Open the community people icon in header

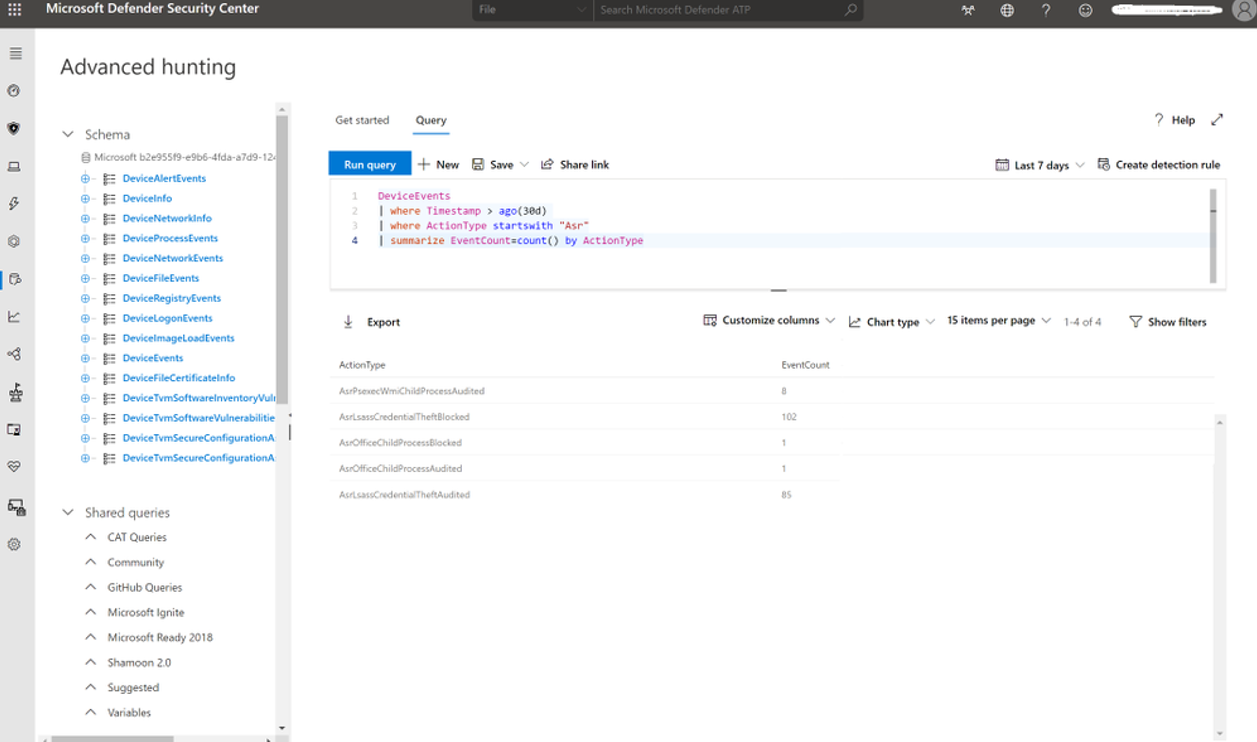967,10
